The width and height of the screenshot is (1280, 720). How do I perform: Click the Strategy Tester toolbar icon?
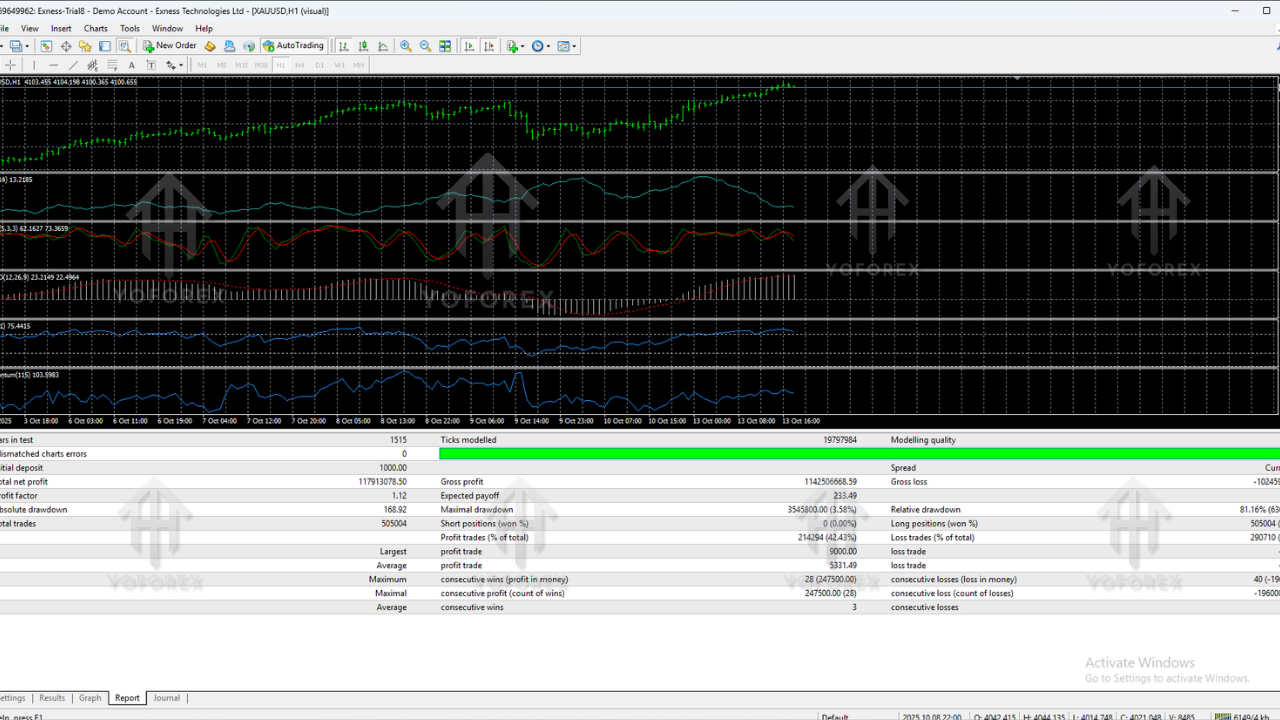click(124, 46)
